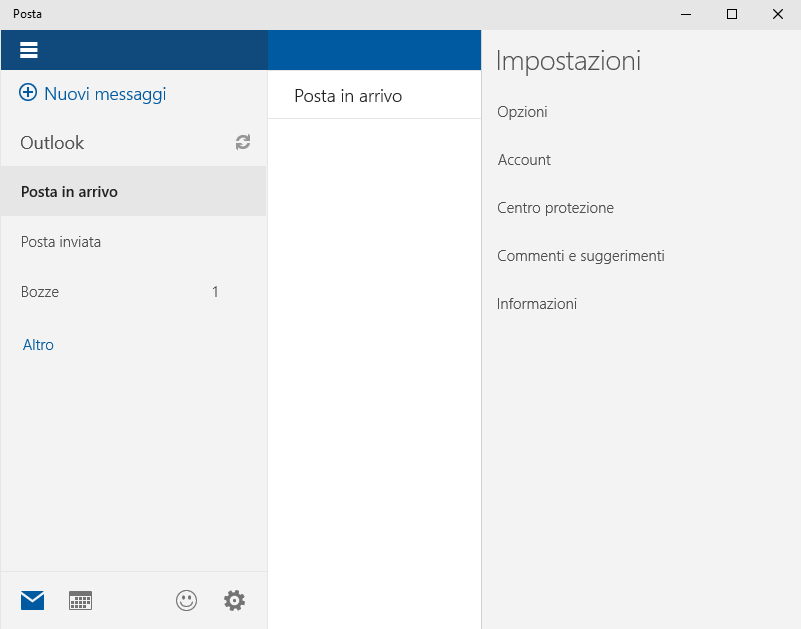Compose with Nuovi messaggi
This screenshot has height=629, width=801.
click(93, 94)
